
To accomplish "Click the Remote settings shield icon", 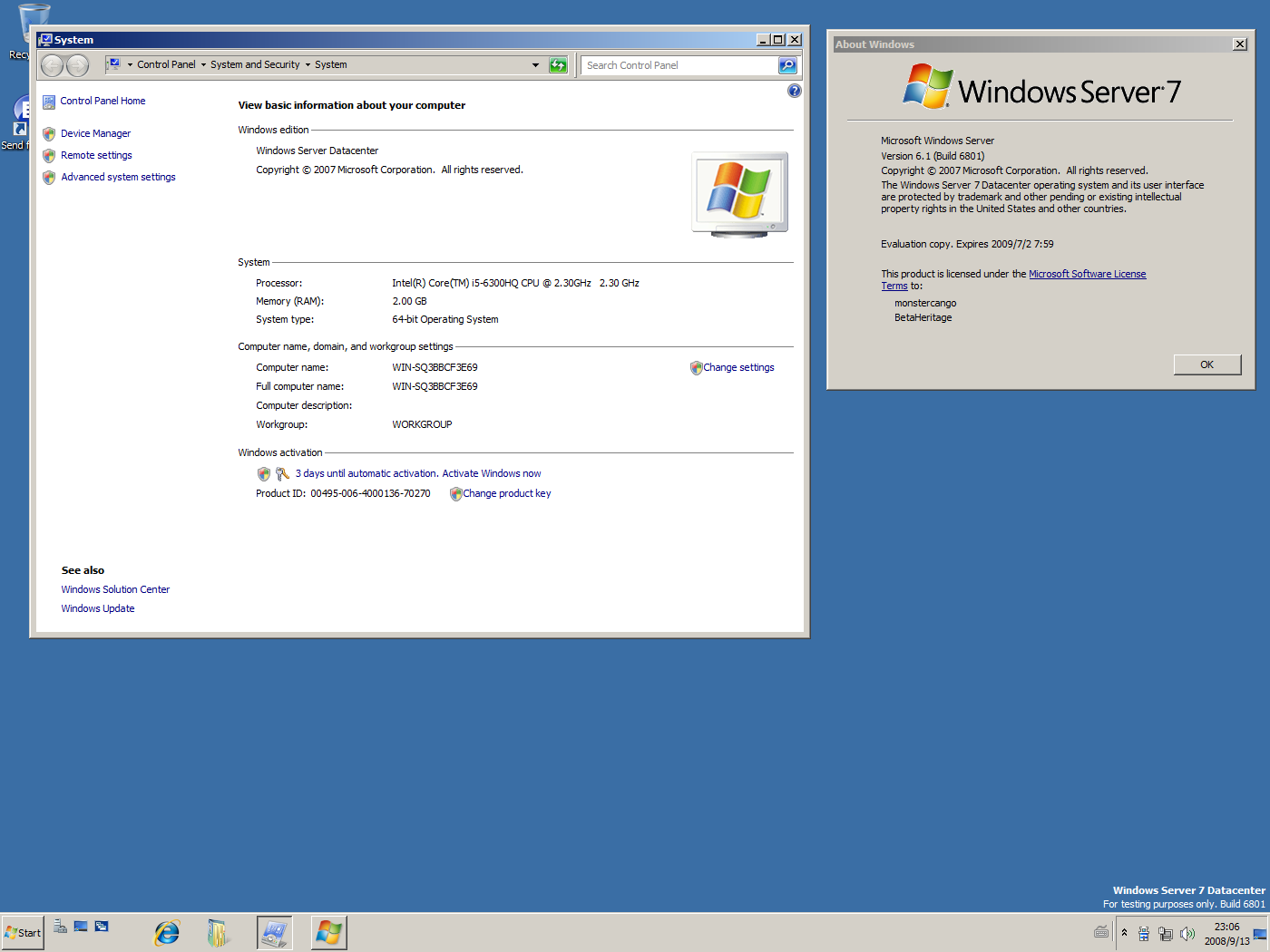I will pyautogui.click(x=49, y=156).
